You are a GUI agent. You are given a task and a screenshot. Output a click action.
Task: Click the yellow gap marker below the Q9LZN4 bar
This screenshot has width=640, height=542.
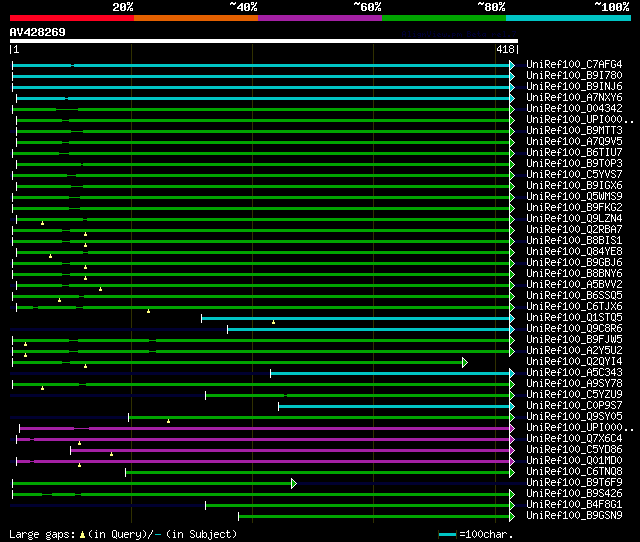point(42,223)
